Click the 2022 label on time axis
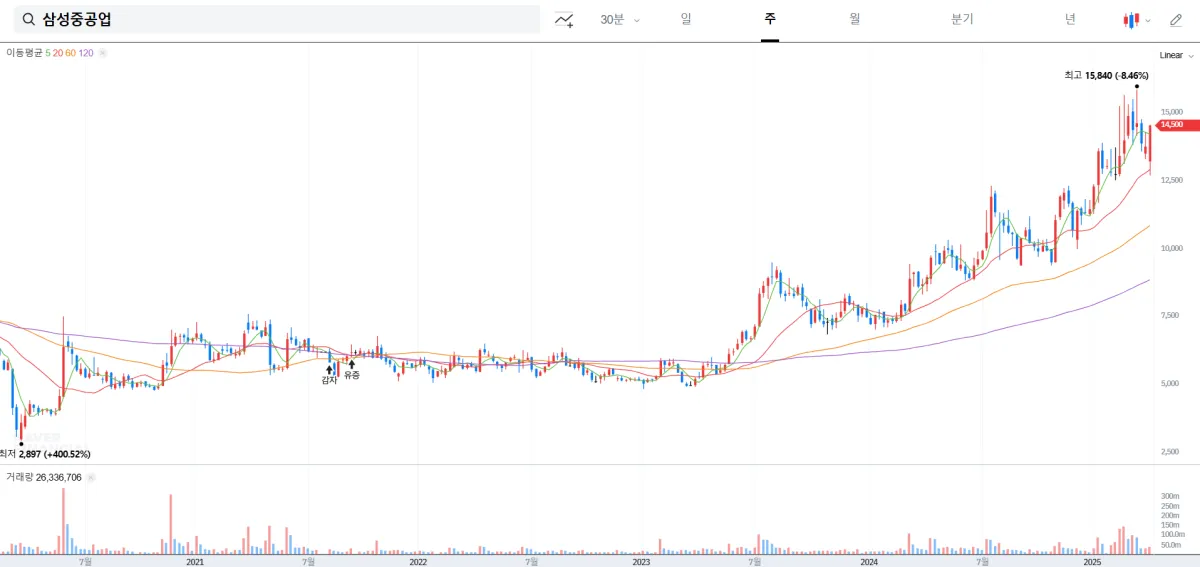The width and height of the screenshot is (1200, 567). (x=418, y=561)
